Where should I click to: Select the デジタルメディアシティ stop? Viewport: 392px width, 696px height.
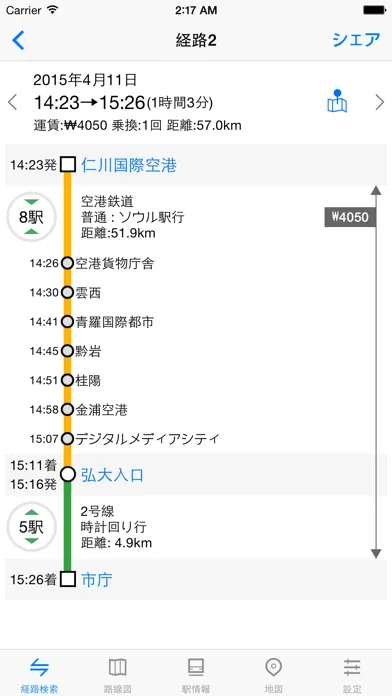point(147,439)
